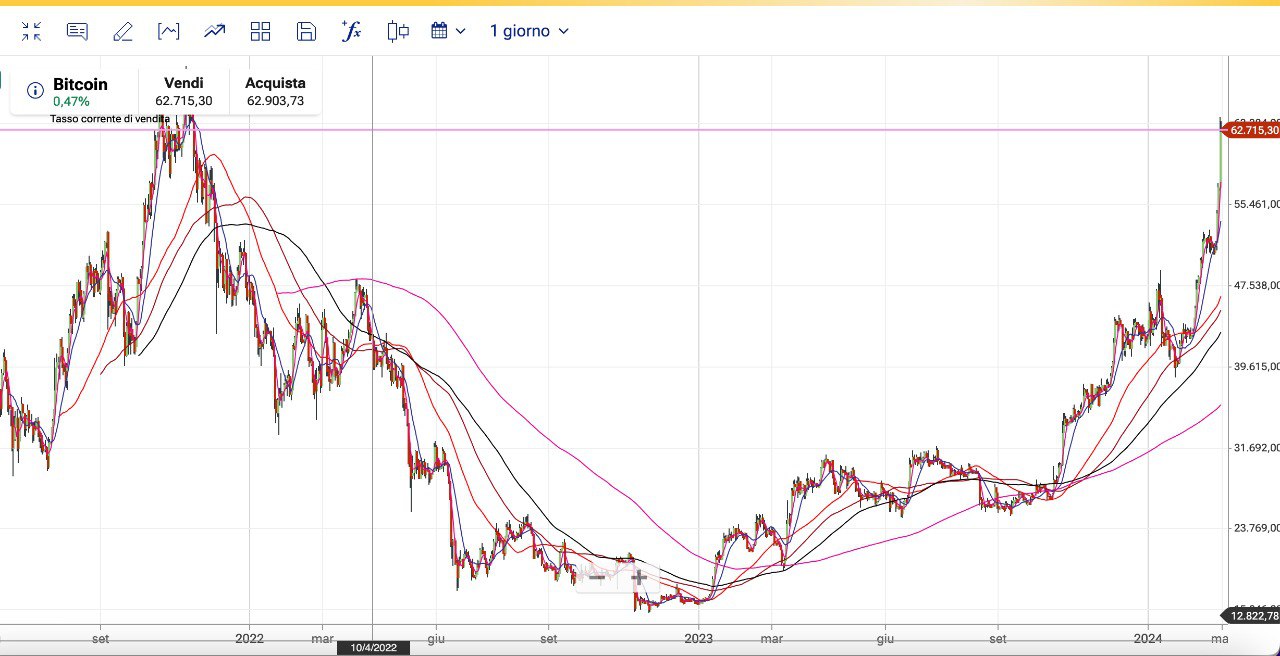Image resolution: width=1280 pixels, height=656 pixels.
Task: Click the collapse/exit fullscreen arrows icon
Action: 31,31
